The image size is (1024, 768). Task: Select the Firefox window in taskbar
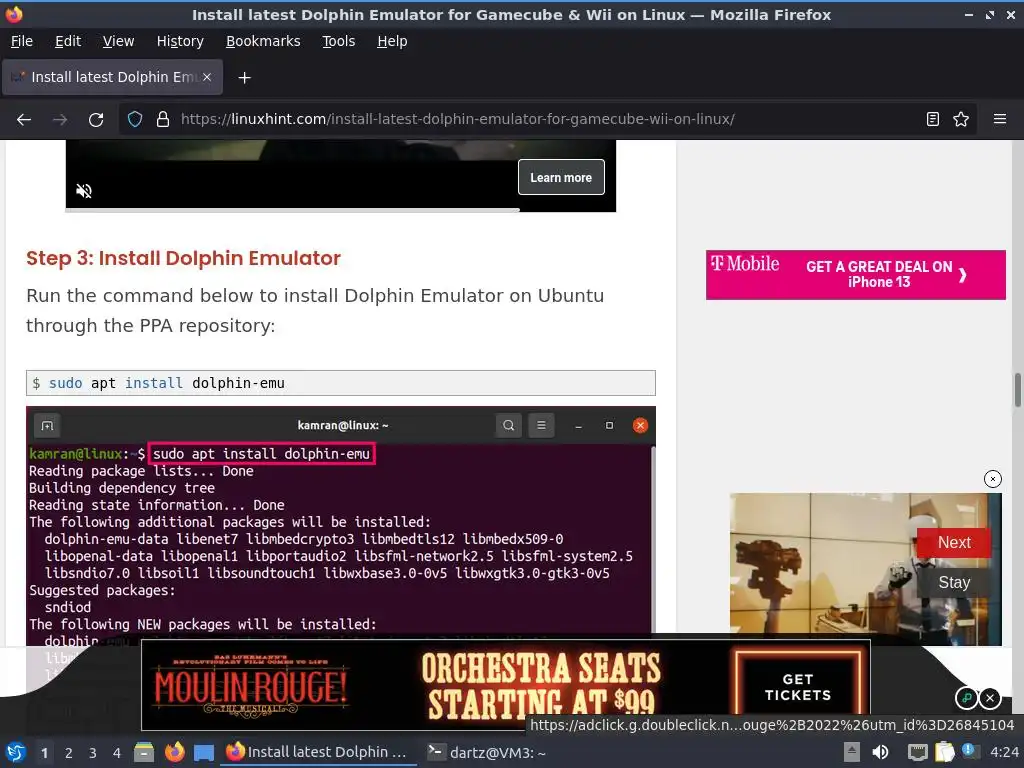[317, 753]
